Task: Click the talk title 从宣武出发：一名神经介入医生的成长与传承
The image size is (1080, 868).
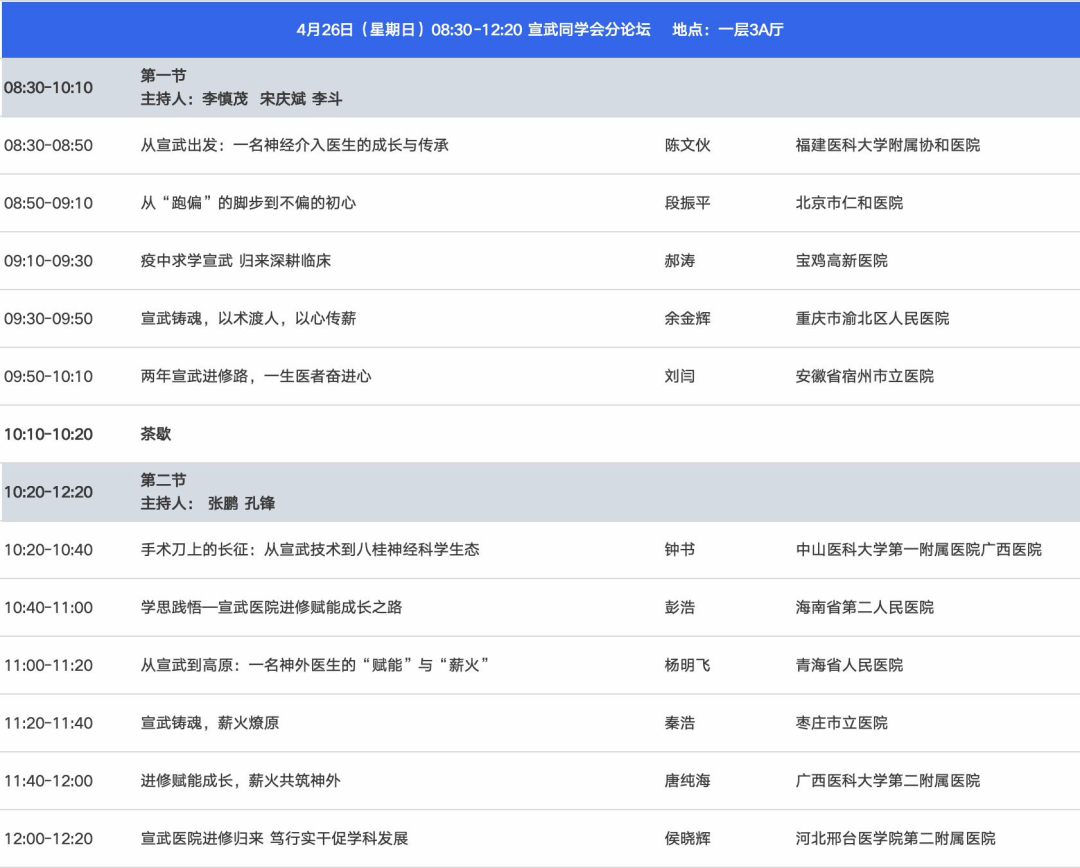Action: click(294, 145)
